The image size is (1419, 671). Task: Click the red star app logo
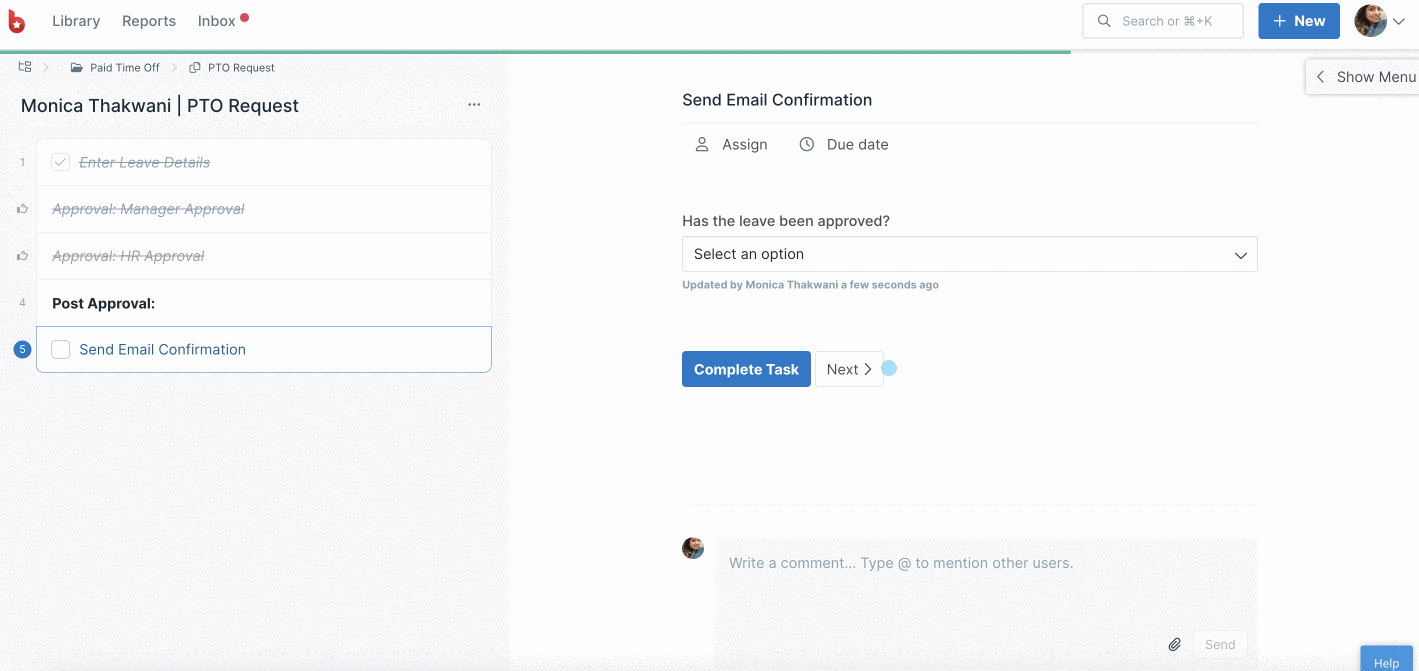click(17, 21)
